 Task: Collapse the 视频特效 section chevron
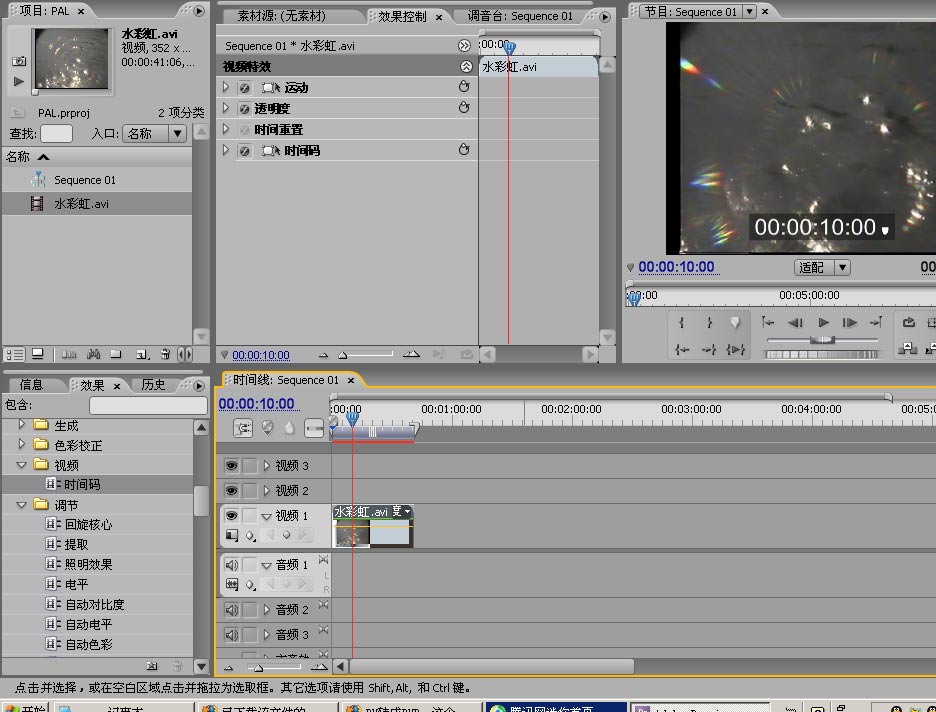[x=466, y=66]
